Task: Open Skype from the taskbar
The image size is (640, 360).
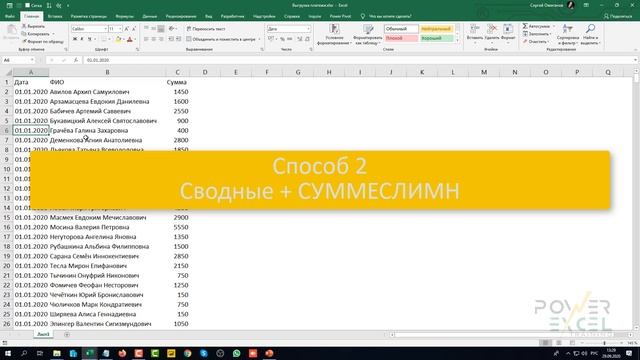Action: (x=204, y=353)
